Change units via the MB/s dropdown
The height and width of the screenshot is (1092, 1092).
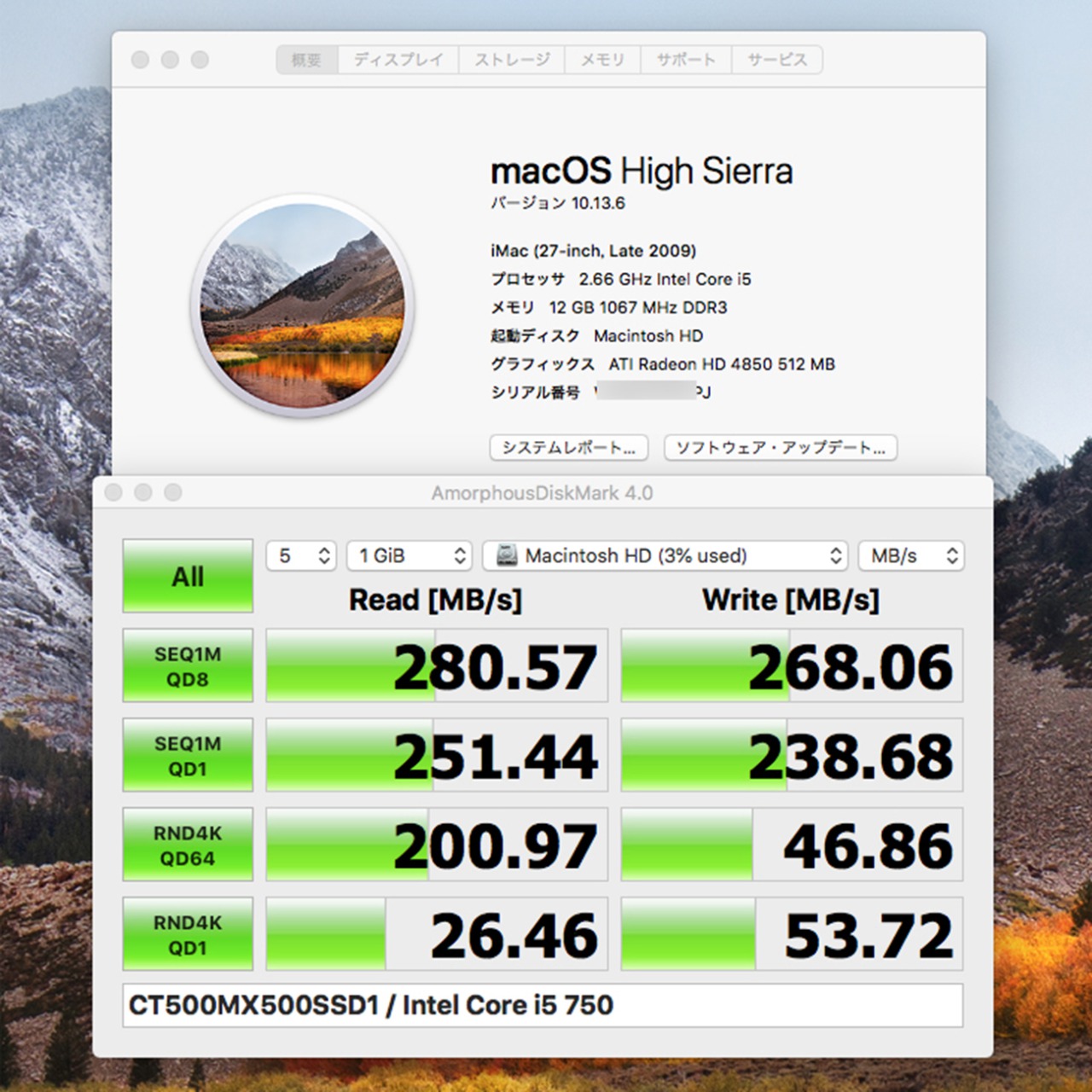tap(909, 555)
